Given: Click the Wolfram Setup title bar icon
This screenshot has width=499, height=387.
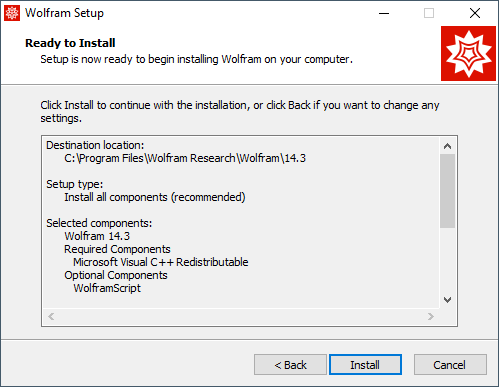Looking at the screenshot, I should (x=12, y=13).
